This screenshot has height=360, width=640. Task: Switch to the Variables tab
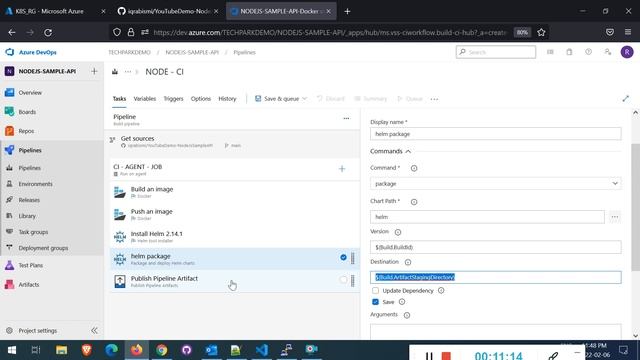tap(144, 99)
